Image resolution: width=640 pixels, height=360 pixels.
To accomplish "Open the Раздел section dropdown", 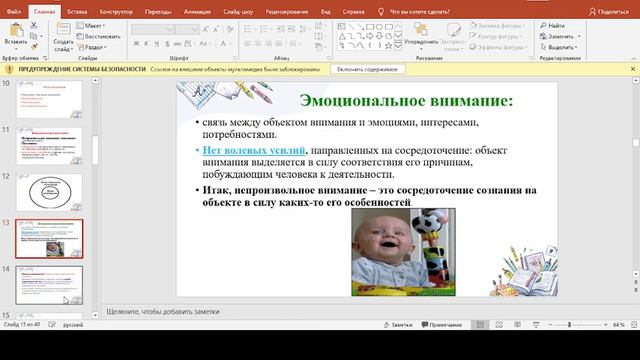I will point(92,47).
